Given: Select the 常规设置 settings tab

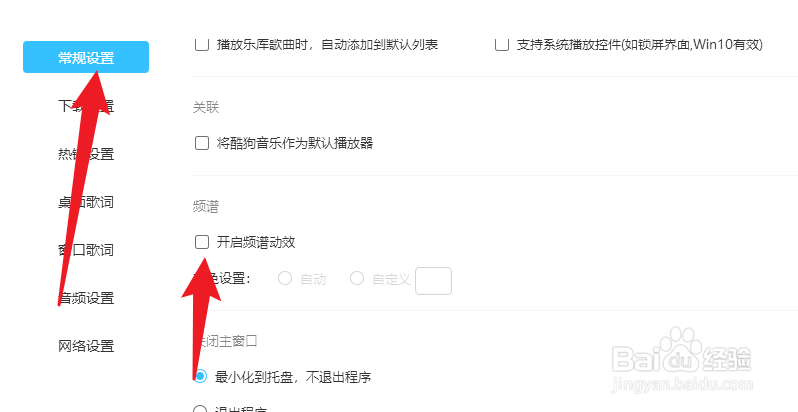Looking at the screenshot, I should [86, 57].
